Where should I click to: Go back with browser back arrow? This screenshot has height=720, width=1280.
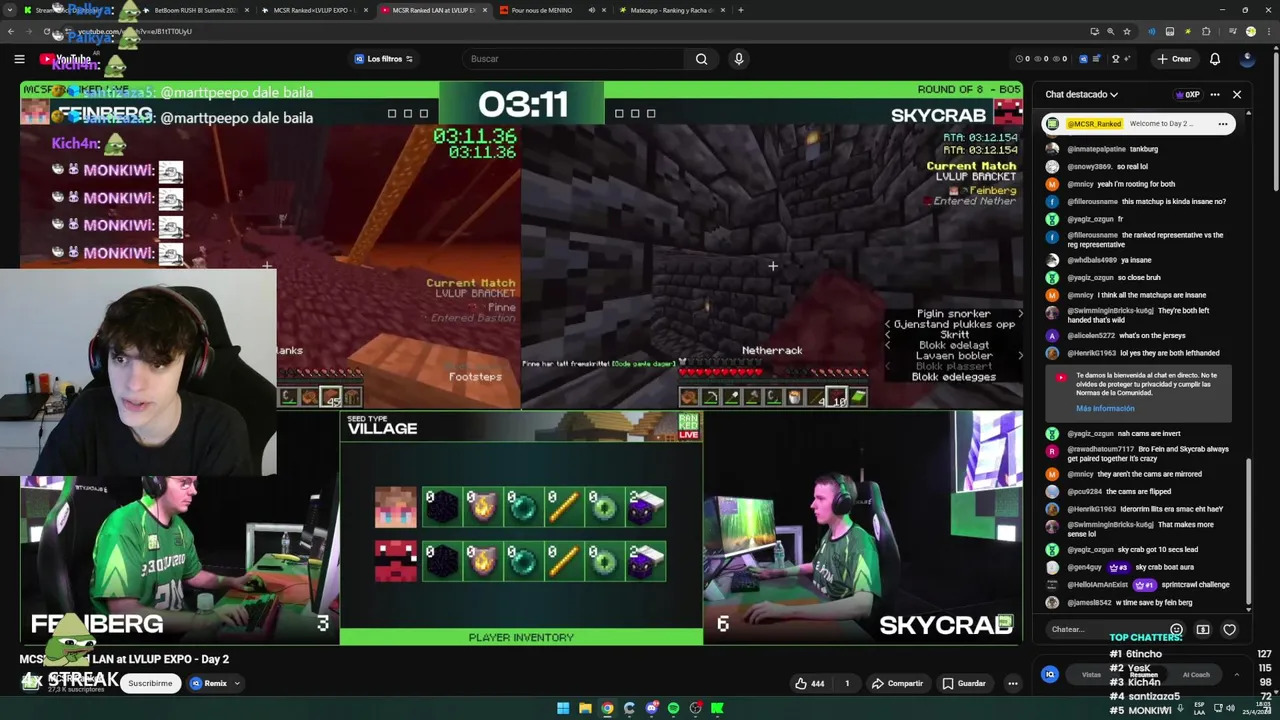pos(11,31)
